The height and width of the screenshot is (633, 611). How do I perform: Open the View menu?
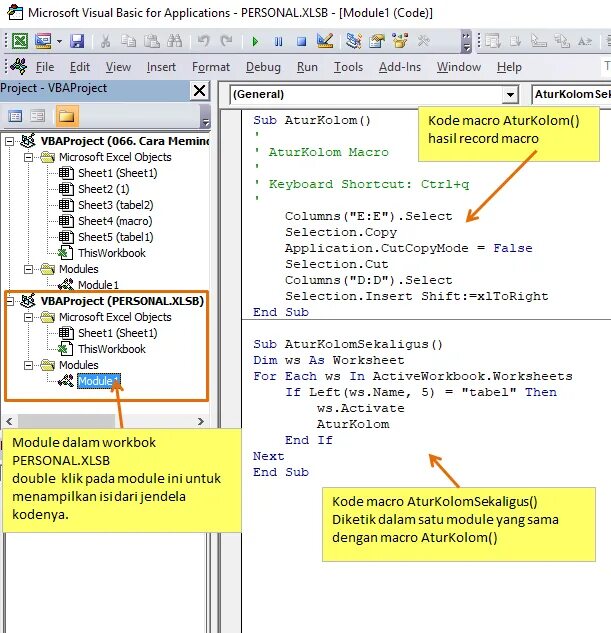tap(118, 67)
